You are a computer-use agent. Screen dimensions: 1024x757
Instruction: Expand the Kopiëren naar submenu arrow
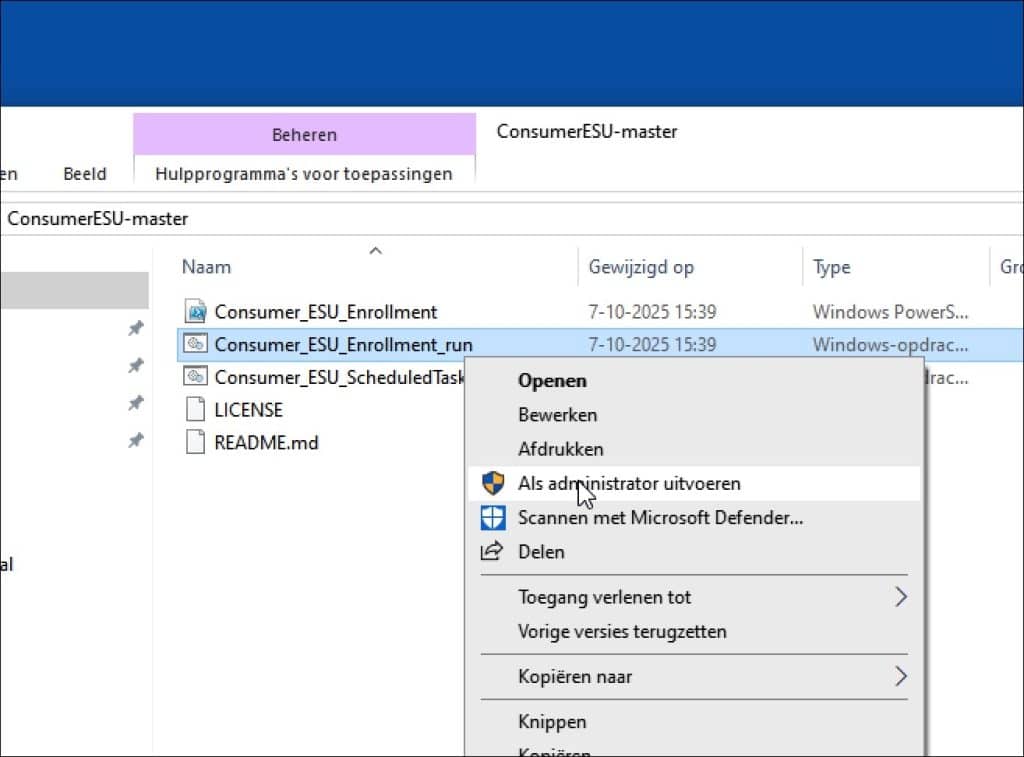[x=900, y=676]
